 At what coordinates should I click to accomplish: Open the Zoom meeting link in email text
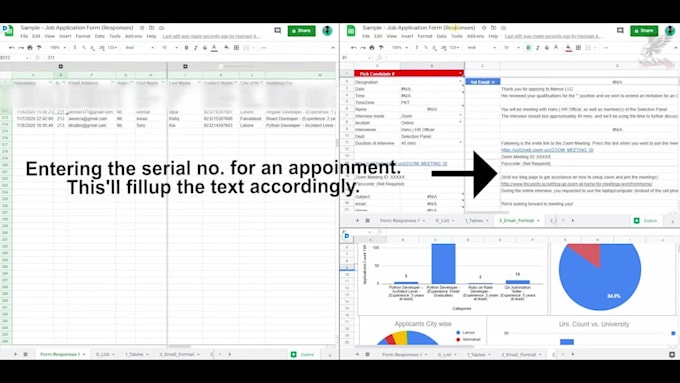547,150
